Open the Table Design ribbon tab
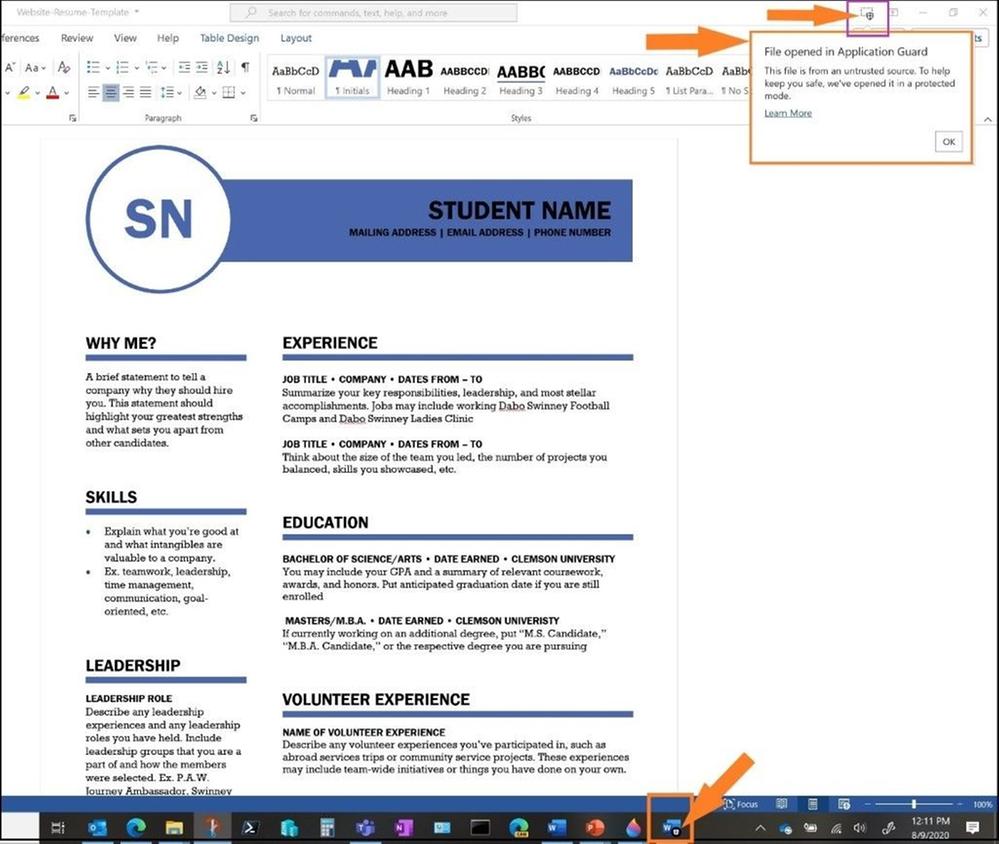999x844 pixels. tap(229, 38)
